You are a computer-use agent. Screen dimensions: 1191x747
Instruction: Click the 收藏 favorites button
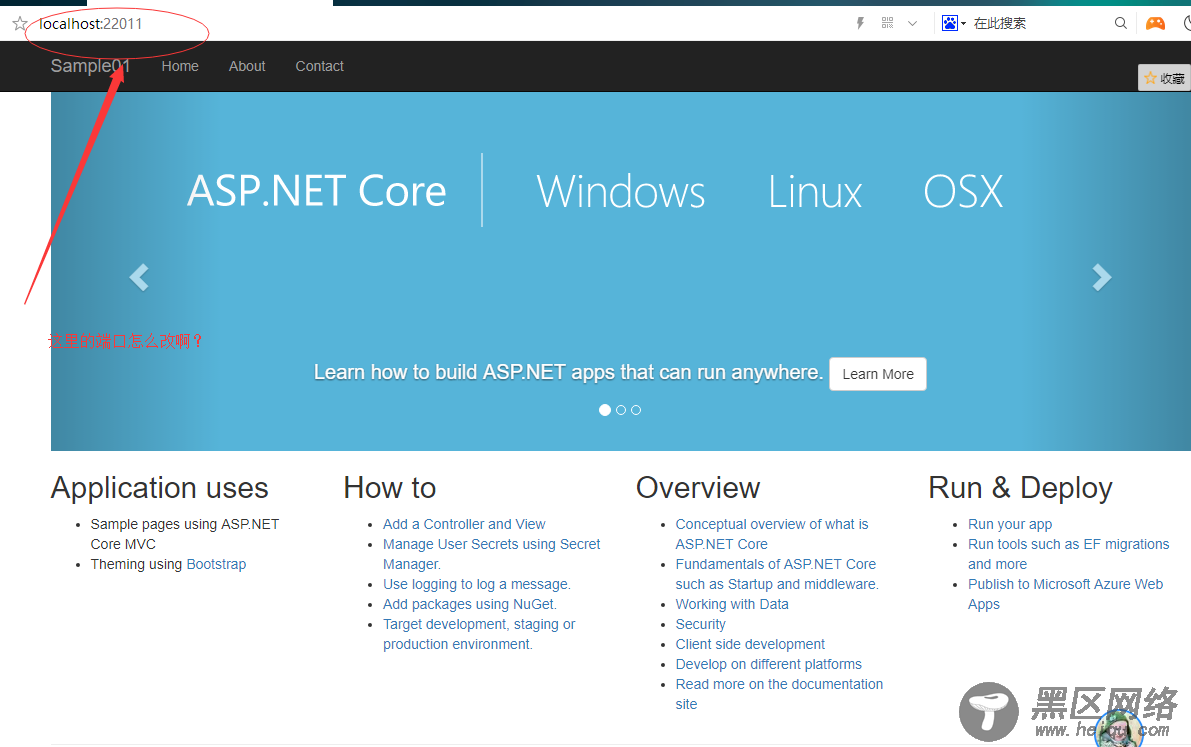click(x=1164, y=78)
